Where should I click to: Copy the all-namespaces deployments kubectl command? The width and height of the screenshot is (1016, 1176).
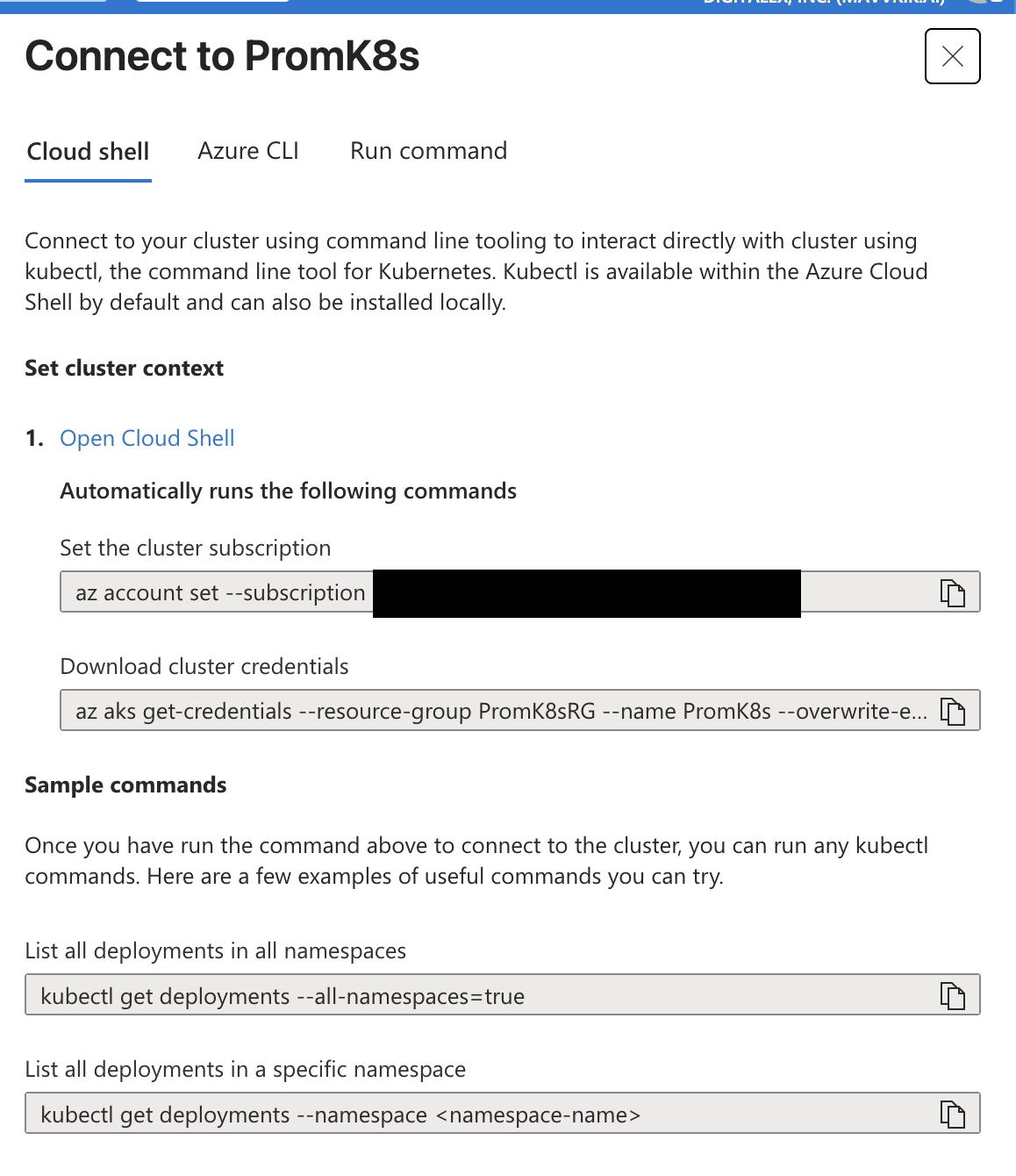(952, 996)
